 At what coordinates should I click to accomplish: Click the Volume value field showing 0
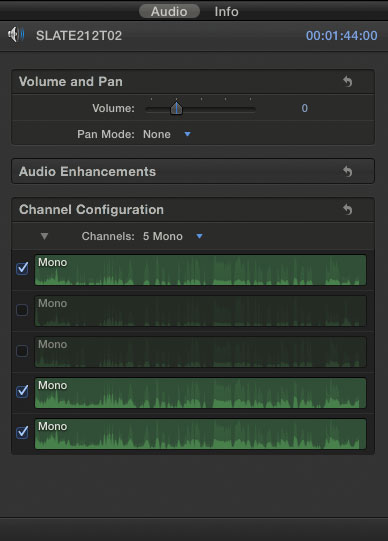coord(305,108)
